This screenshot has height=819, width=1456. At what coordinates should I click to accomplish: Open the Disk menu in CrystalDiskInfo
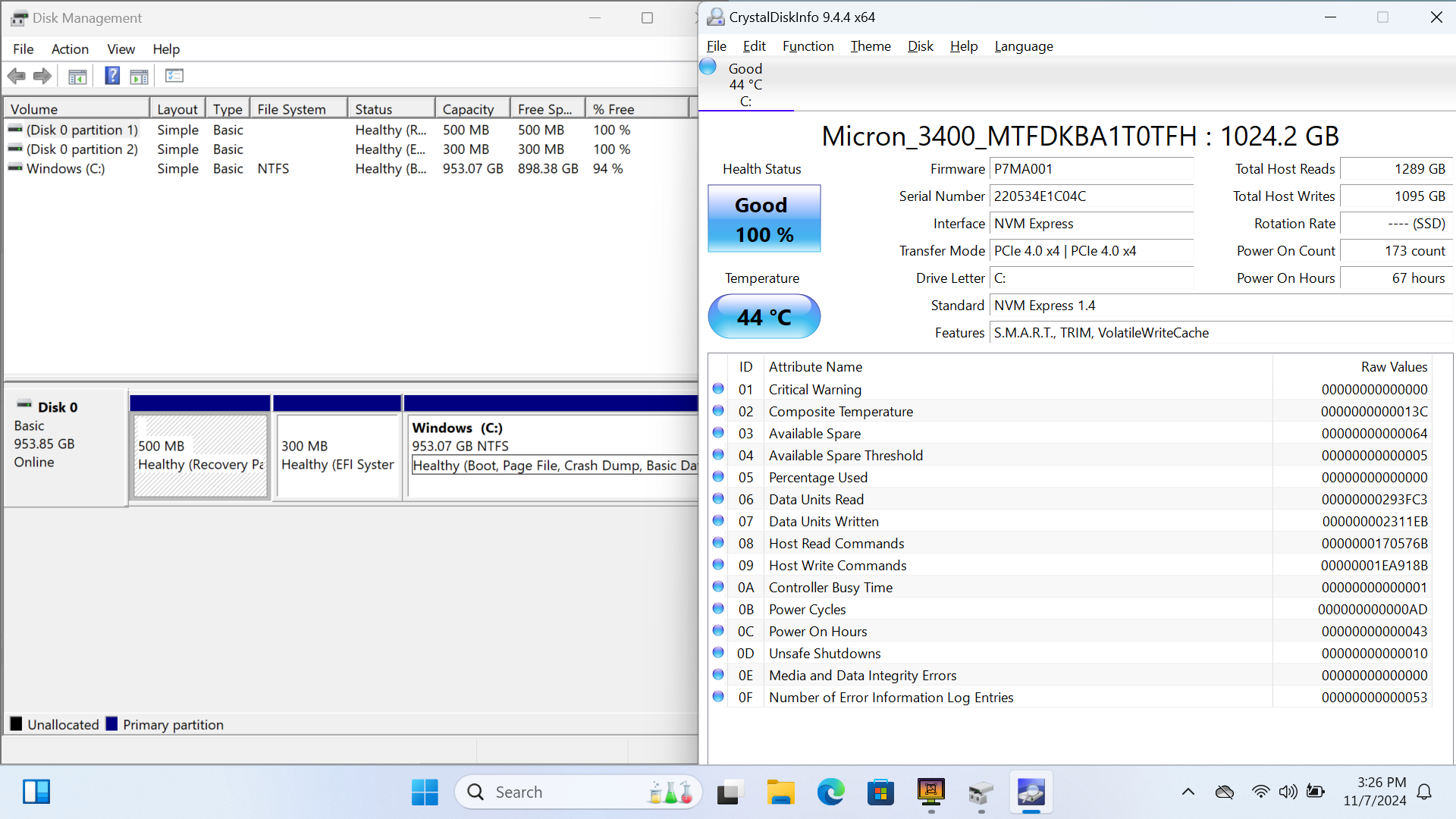point(920,46)
